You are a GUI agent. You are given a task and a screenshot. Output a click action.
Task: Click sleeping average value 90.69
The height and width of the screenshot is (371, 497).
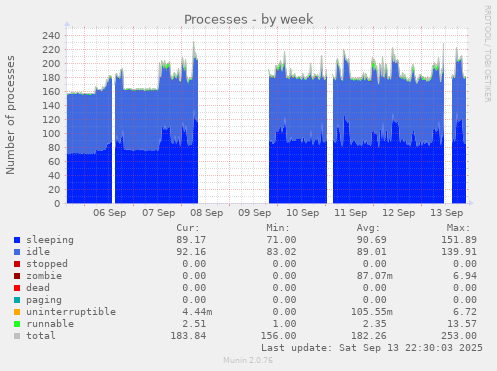[x=372, y=240]
